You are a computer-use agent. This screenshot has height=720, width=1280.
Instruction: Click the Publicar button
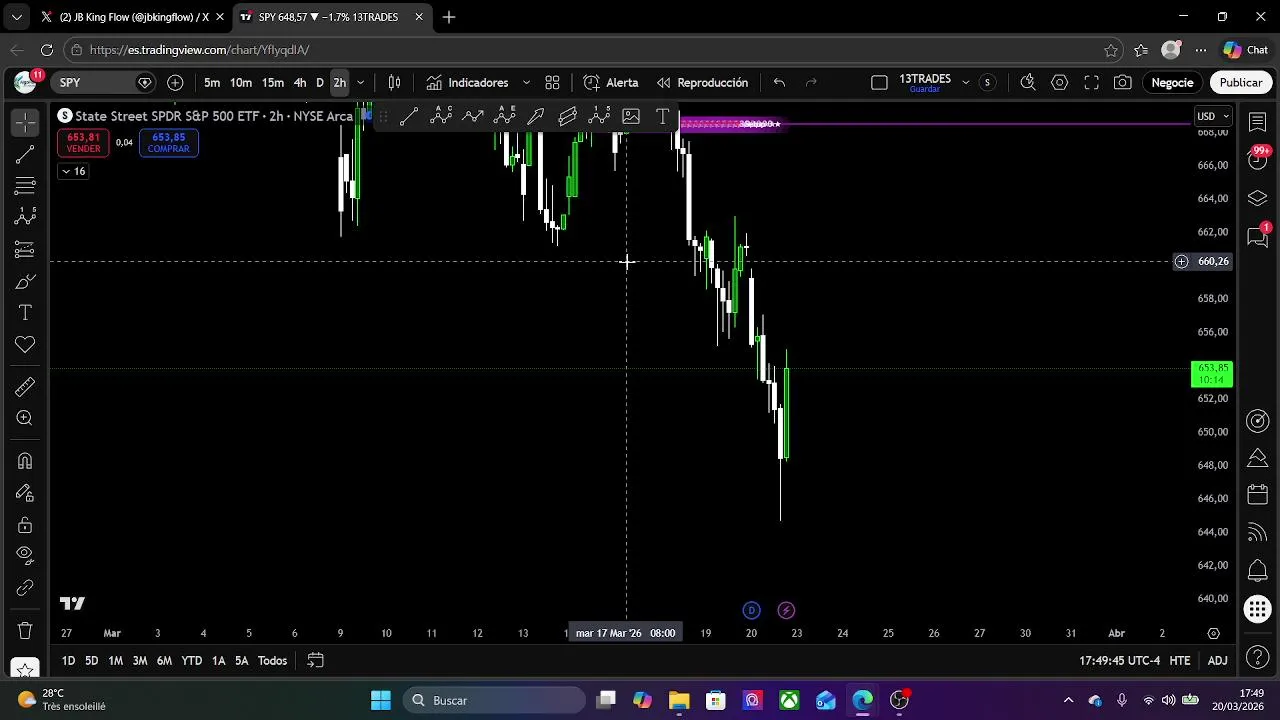[1241, 83]
